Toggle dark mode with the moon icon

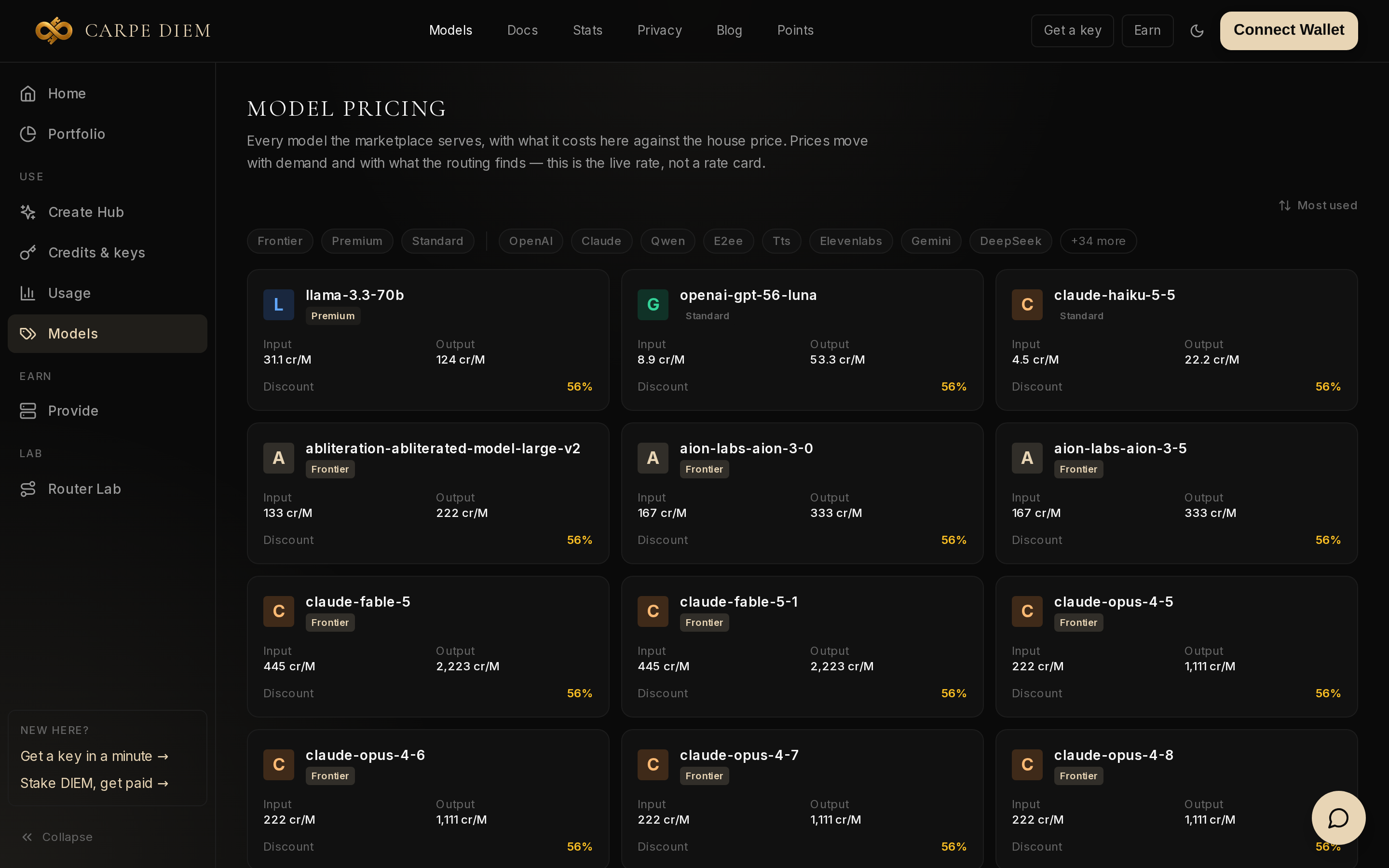pos(1197,31)
